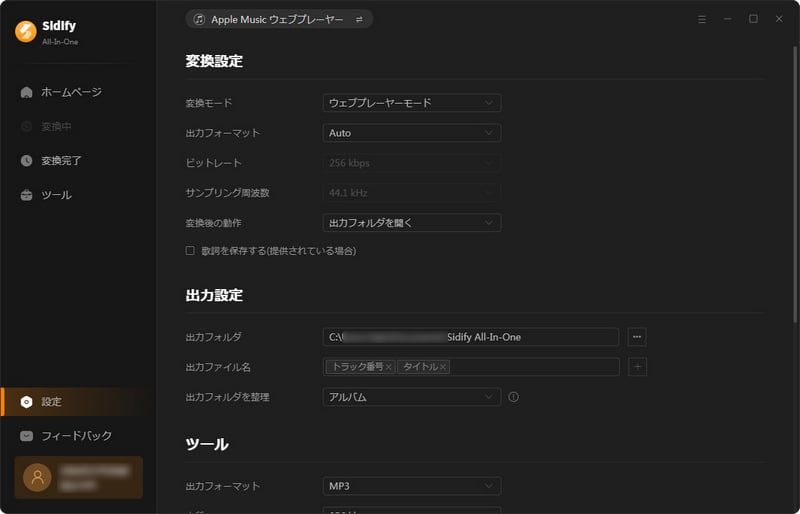Click the output folder path field
The width and height of the screenshot is (800, 514).
471,337
